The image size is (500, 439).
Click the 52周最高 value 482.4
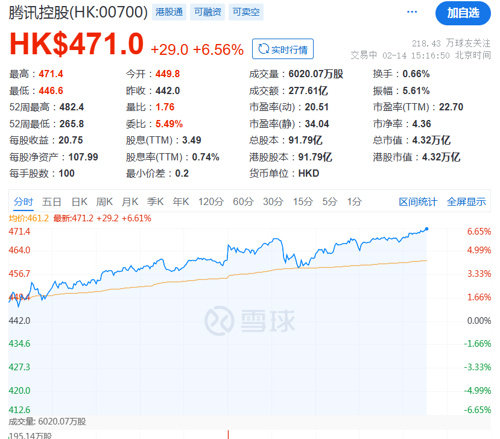click(x=71, y=107)
